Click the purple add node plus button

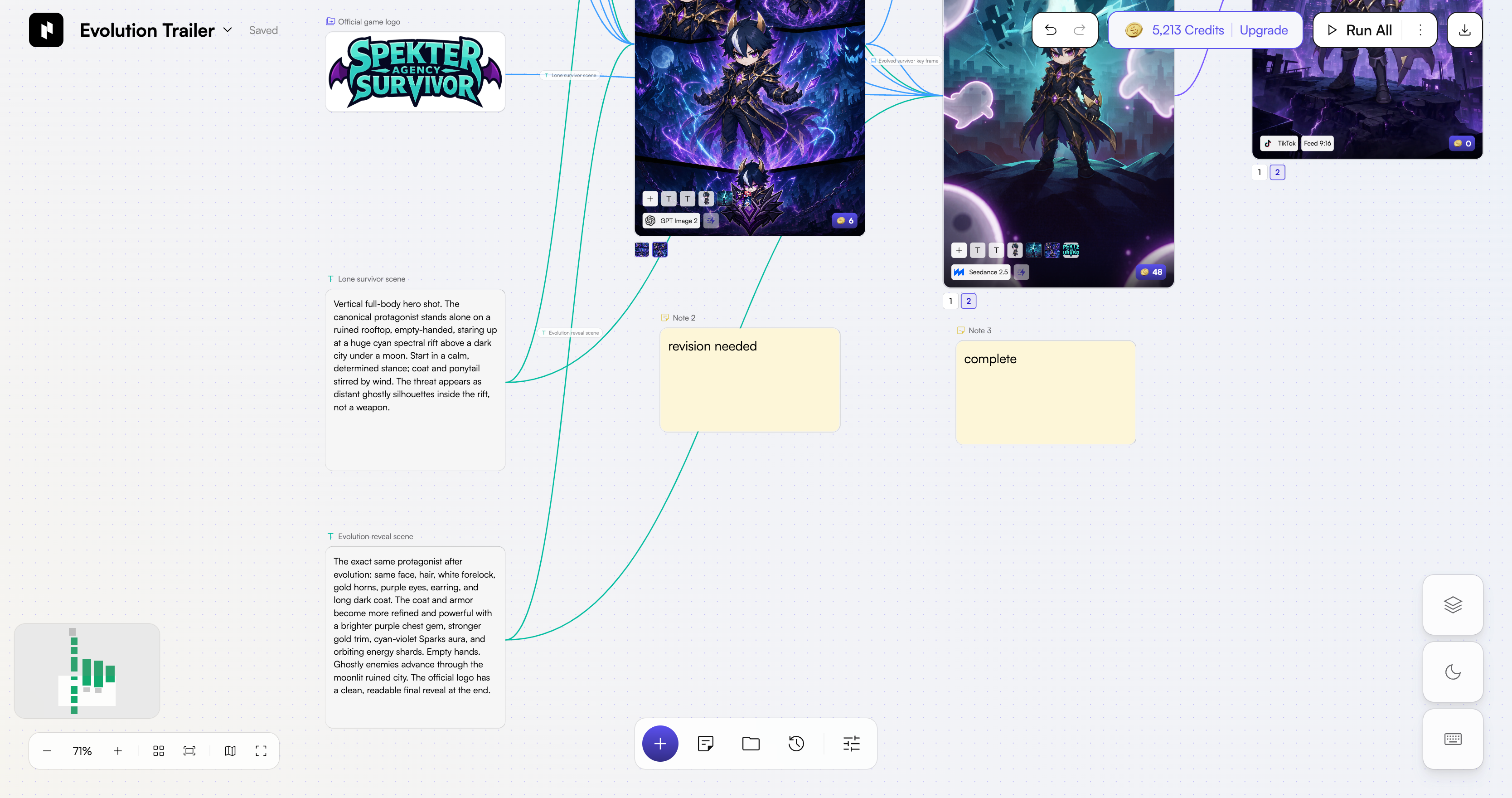click(x=660, y=744)
